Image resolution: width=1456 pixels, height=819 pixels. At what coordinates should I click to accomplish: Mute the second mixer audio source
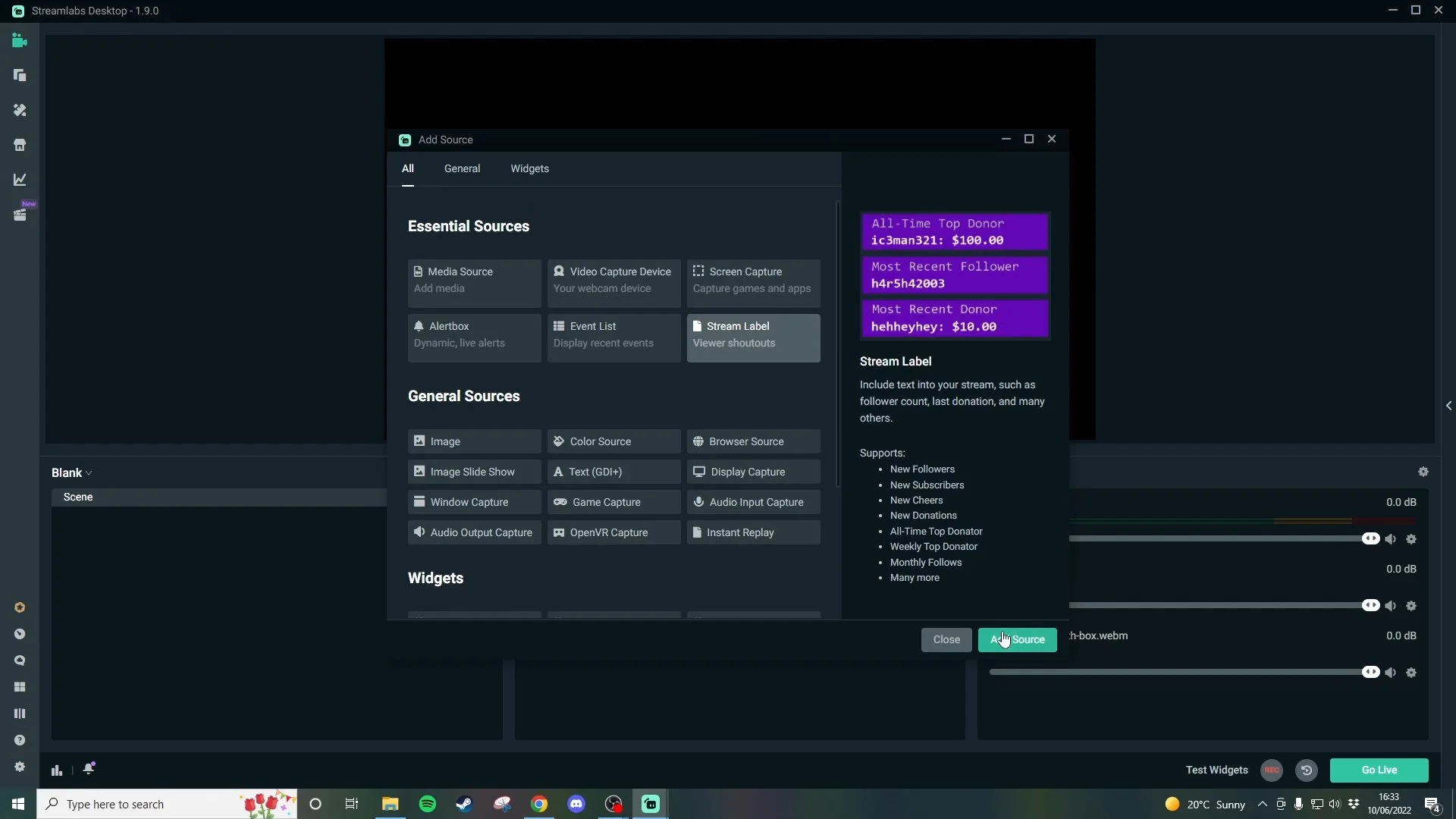click(1390, 606)
